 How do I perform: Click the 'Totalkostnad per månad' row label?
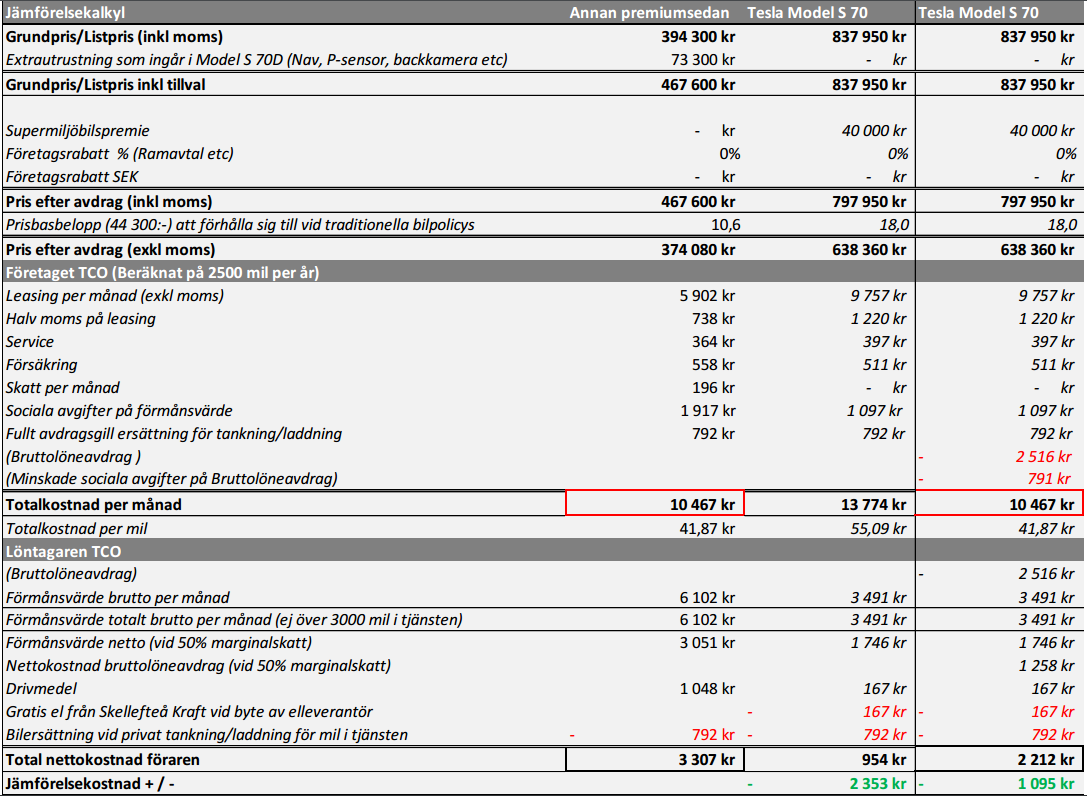click(x=94, y=504)
